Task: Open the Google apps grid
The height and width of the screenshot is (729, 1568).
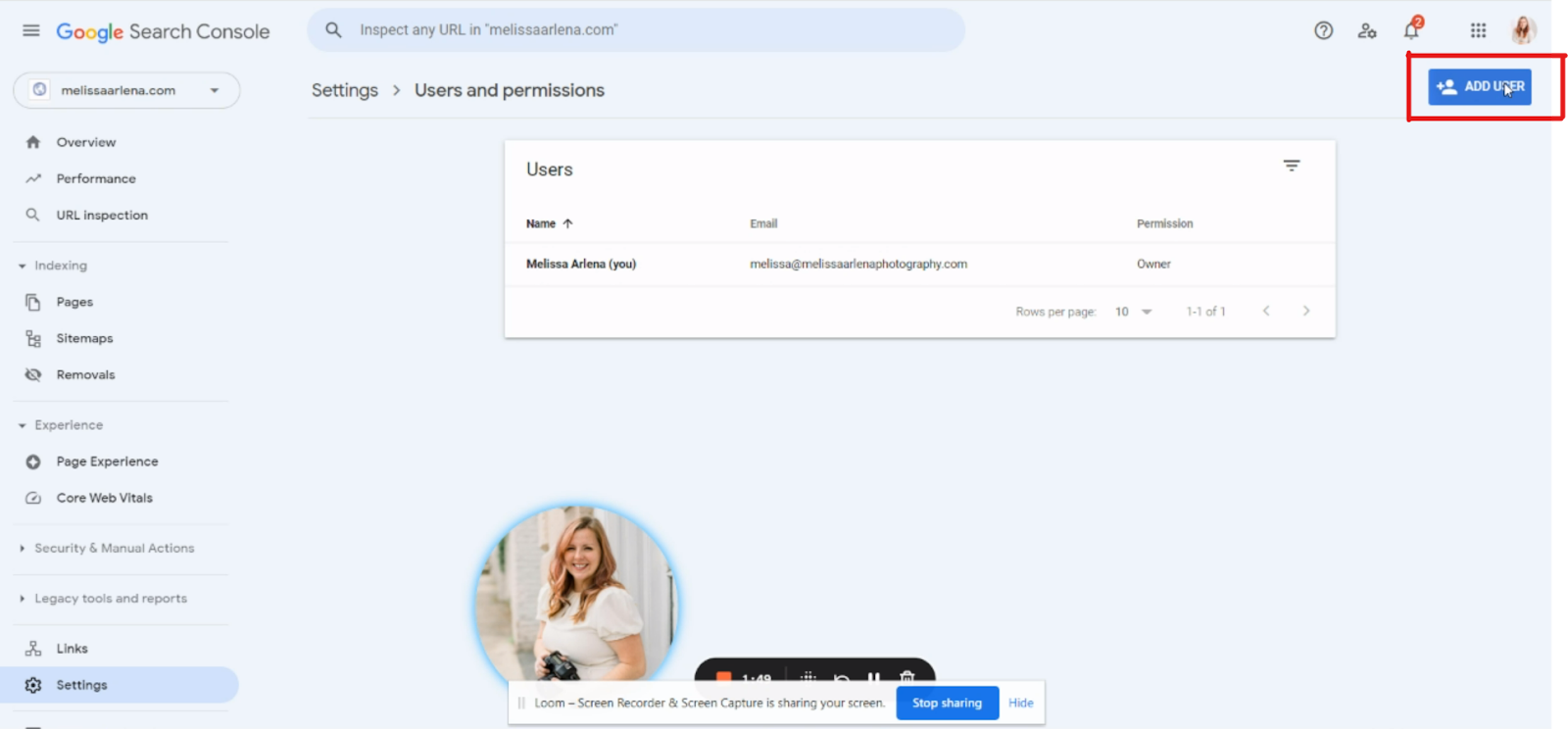Action: coord(1478,30)
